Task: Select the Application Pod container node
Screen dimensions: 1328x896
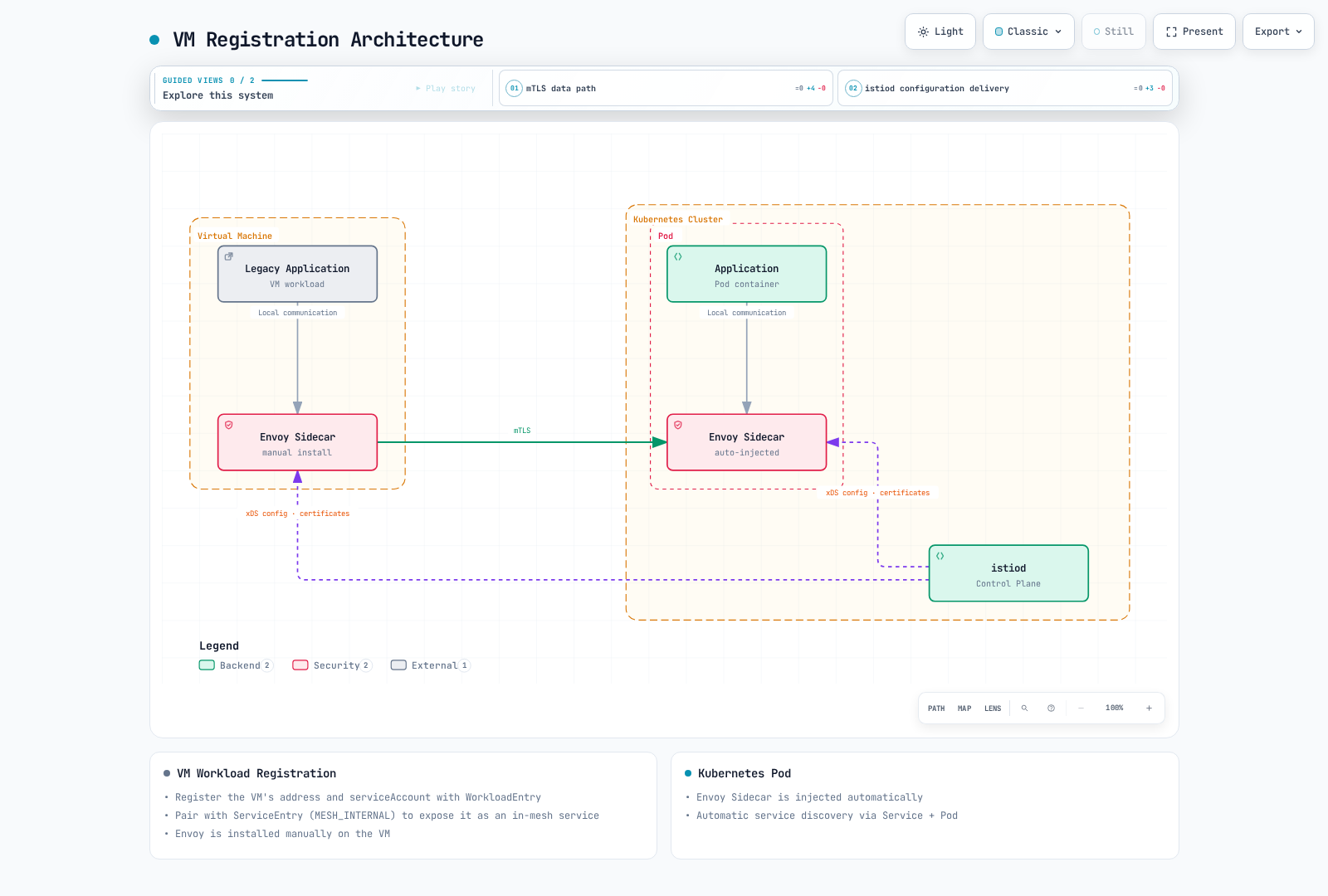Action: point(747,274)
